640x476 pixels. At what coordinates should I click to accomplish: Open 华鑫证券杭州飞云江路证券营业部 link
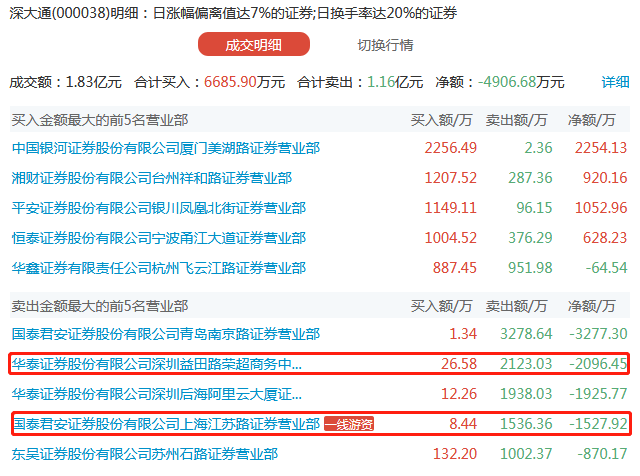click(159, 268)
